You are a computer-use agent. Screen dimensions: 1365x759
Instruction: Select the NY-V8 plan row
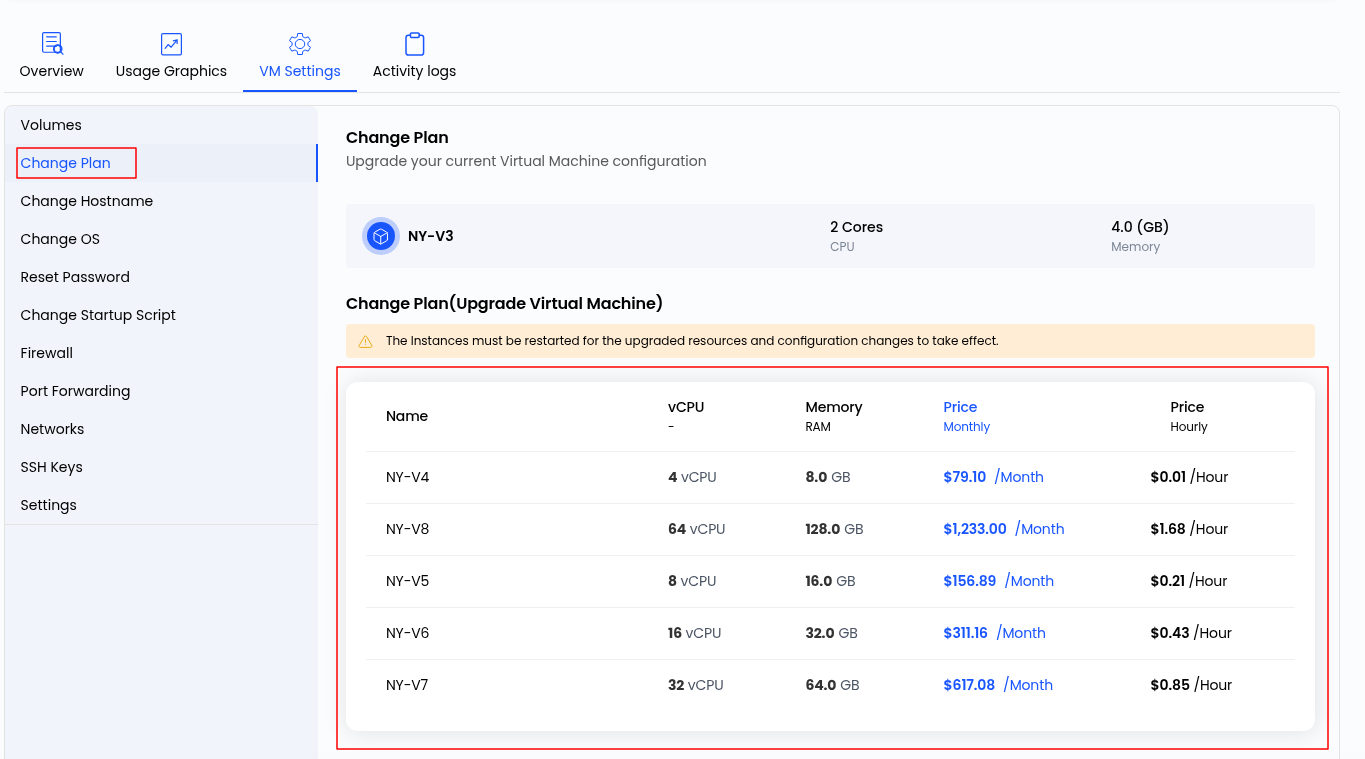click(830, 529)
